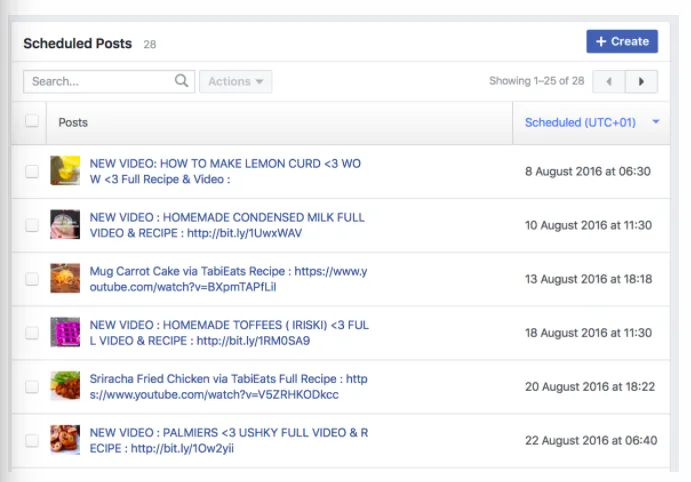Click into the Search posts field
The height and width of the screenshot is (482, 691).
pos(109,82)
